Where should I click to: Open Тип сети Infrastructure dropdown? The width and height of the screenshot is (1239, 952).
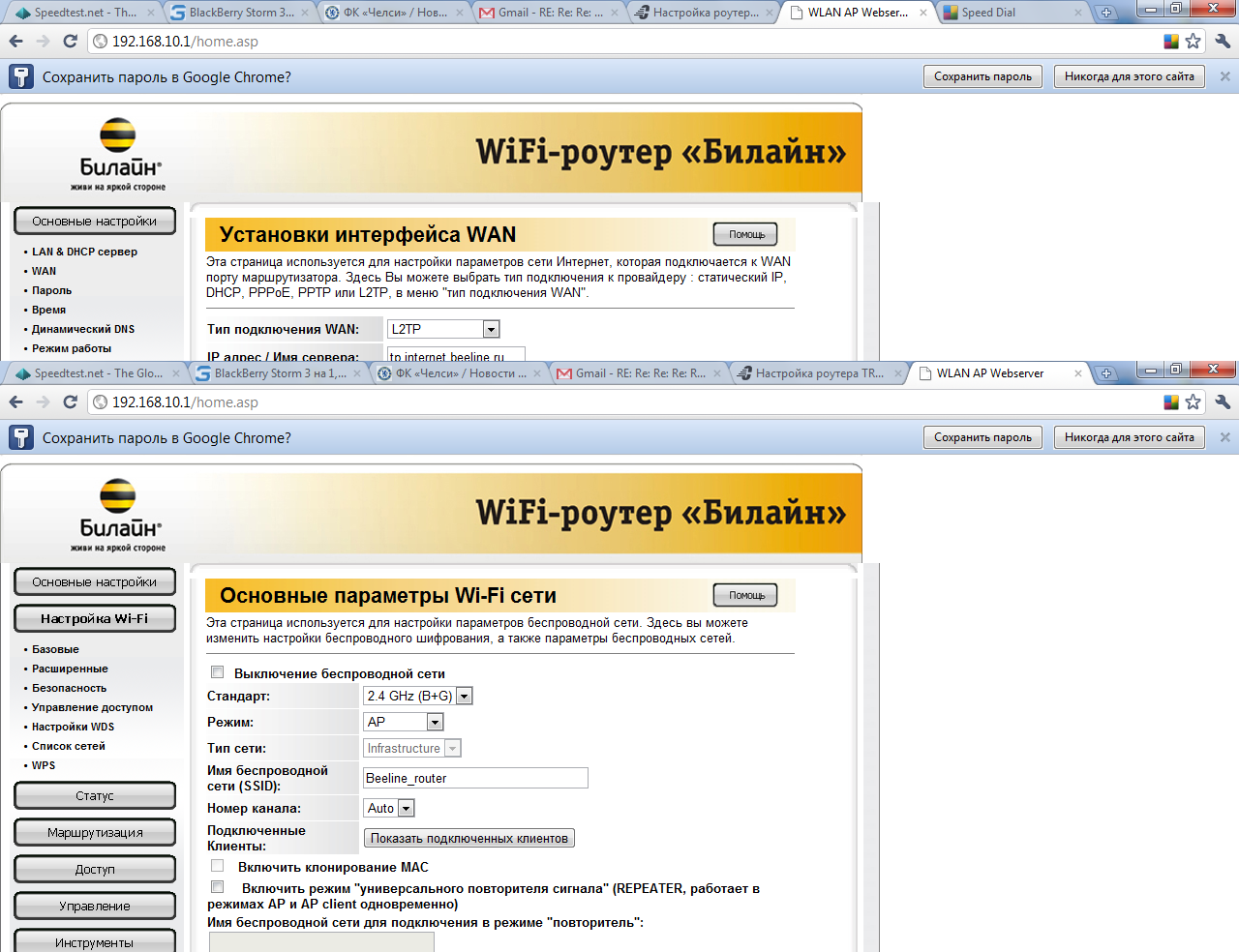412,748
